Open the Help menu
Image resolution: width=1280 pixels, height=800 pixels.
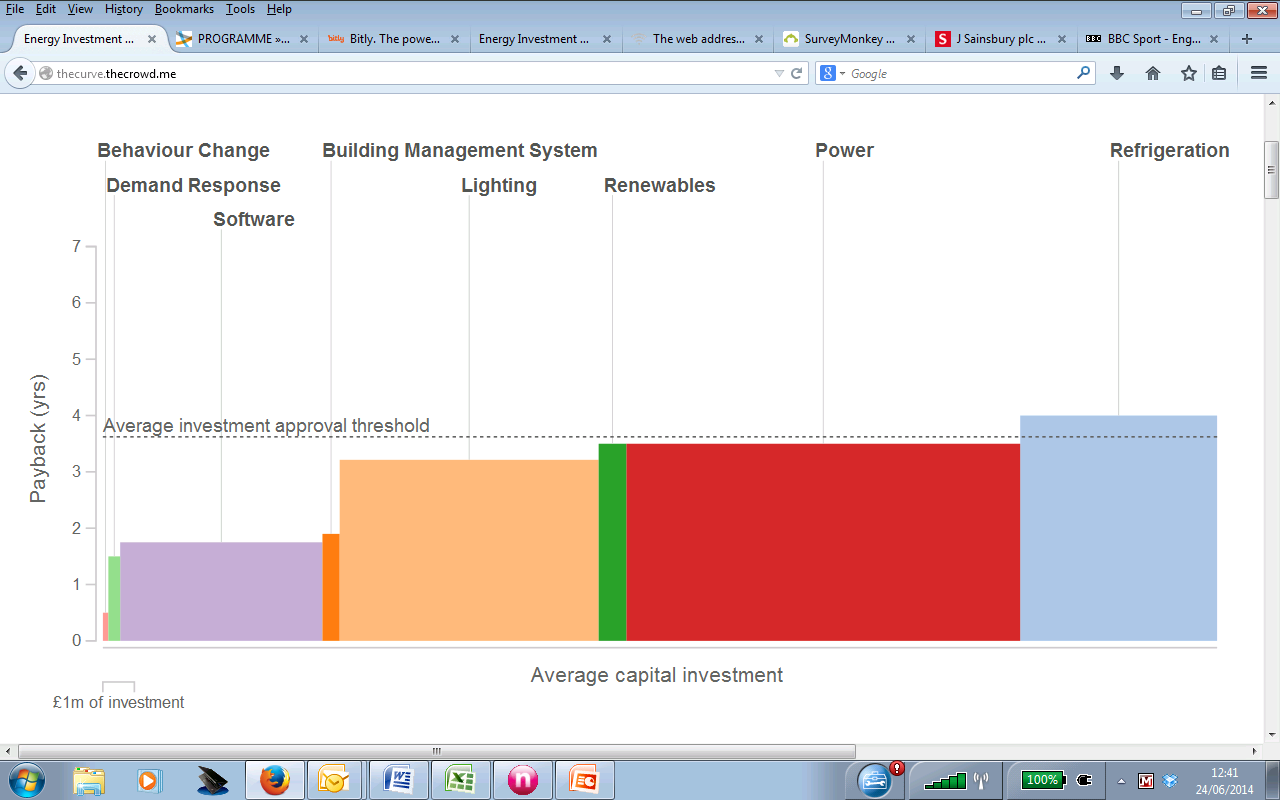[279, 9]
